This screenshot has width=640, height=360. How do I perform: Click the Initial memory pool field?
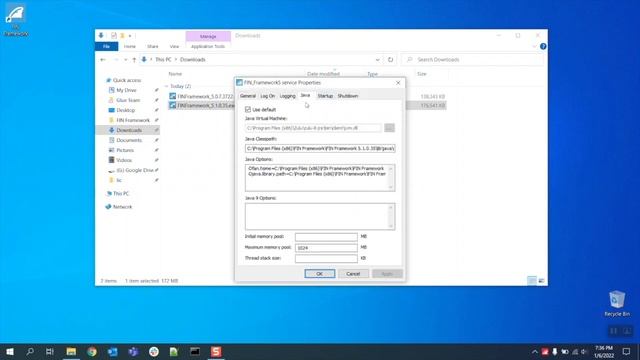point(326,237)
